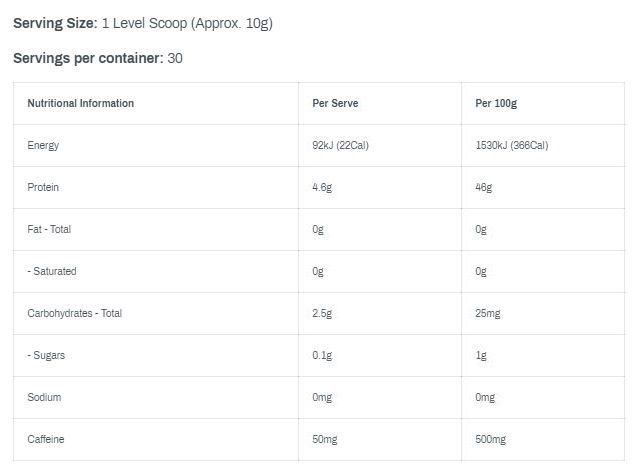Click the Saturated row label

click(x=52, y=271)
